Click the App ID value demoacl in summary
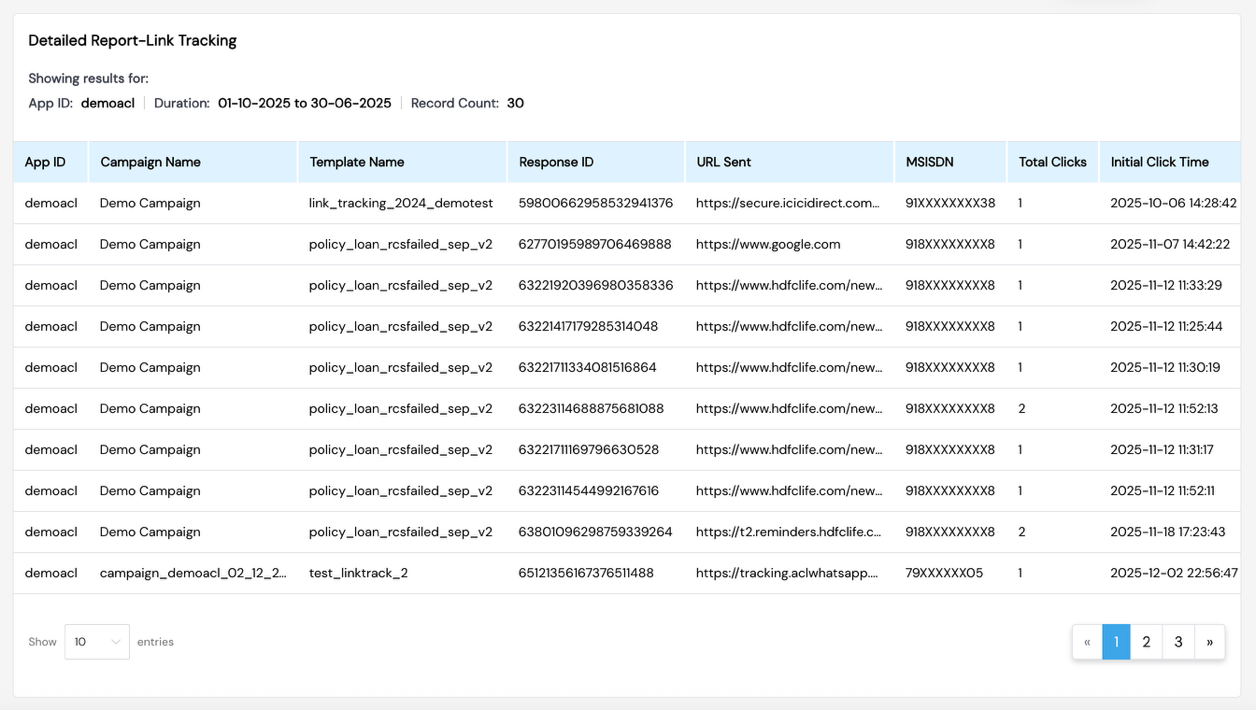This screenshot has width=1256, height=710. pos(108,103)
